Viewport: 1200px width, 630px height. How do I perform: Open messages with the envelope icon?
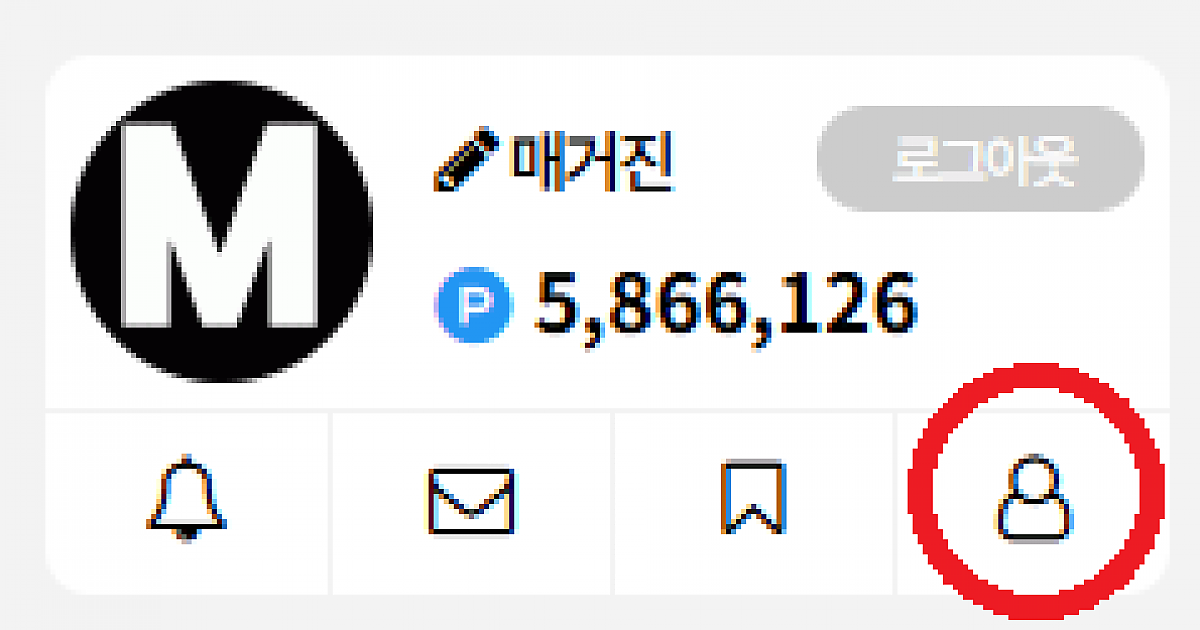click(470, 500)
